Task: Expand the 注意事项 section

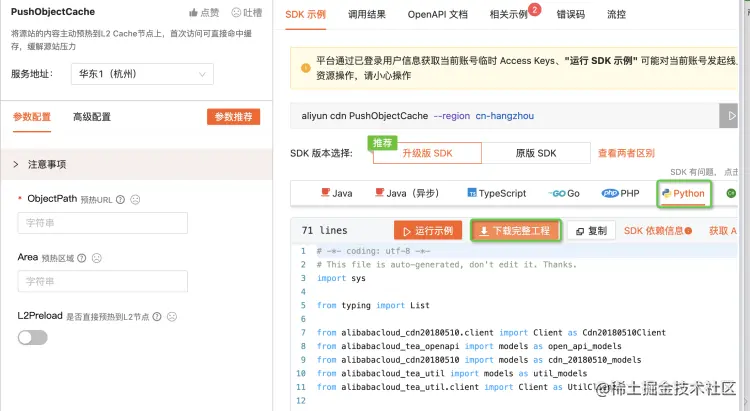Action: 136,165
